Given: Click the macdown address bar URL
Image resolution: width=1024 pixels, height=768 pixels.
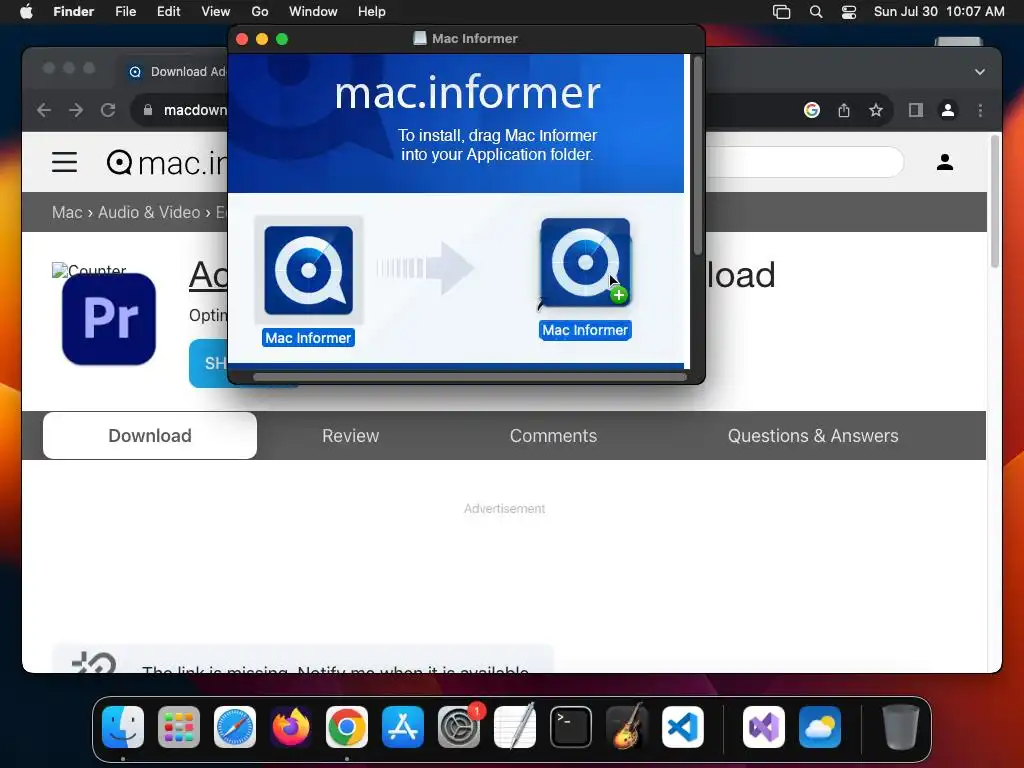Looking at the screenshot, I should point(195,110).
